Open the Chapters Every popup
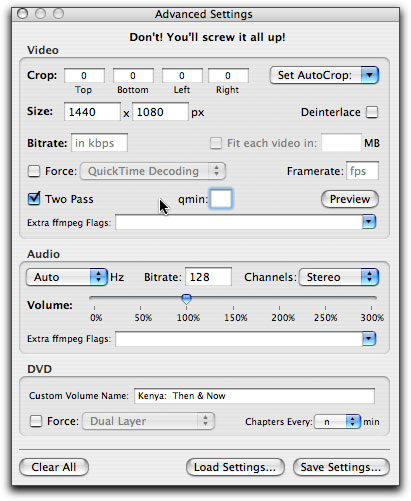This screenshot has height=501, width=411. tap(338, 422)
